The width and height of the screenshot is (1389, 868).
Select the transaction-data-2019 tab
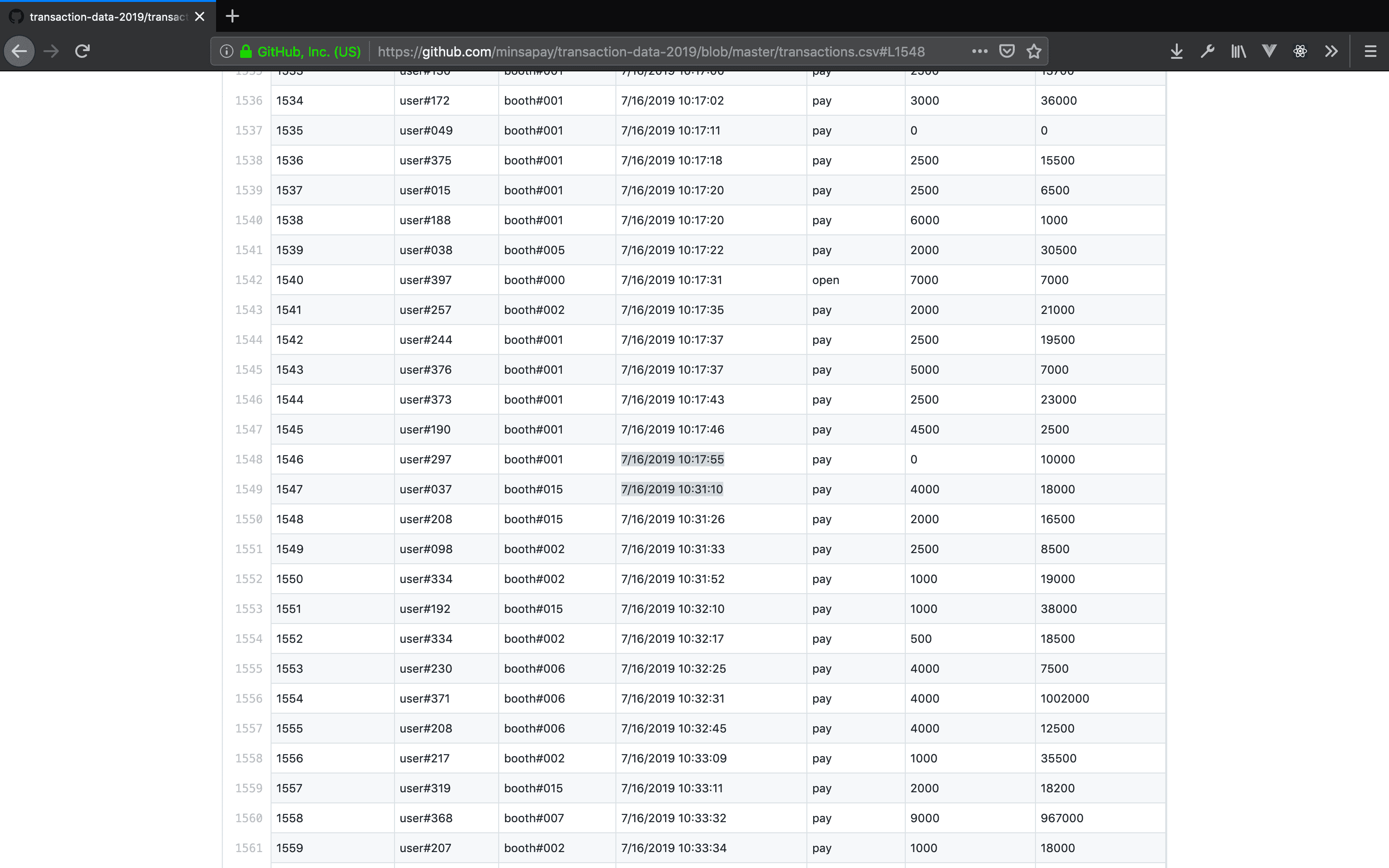click(108, 17)
